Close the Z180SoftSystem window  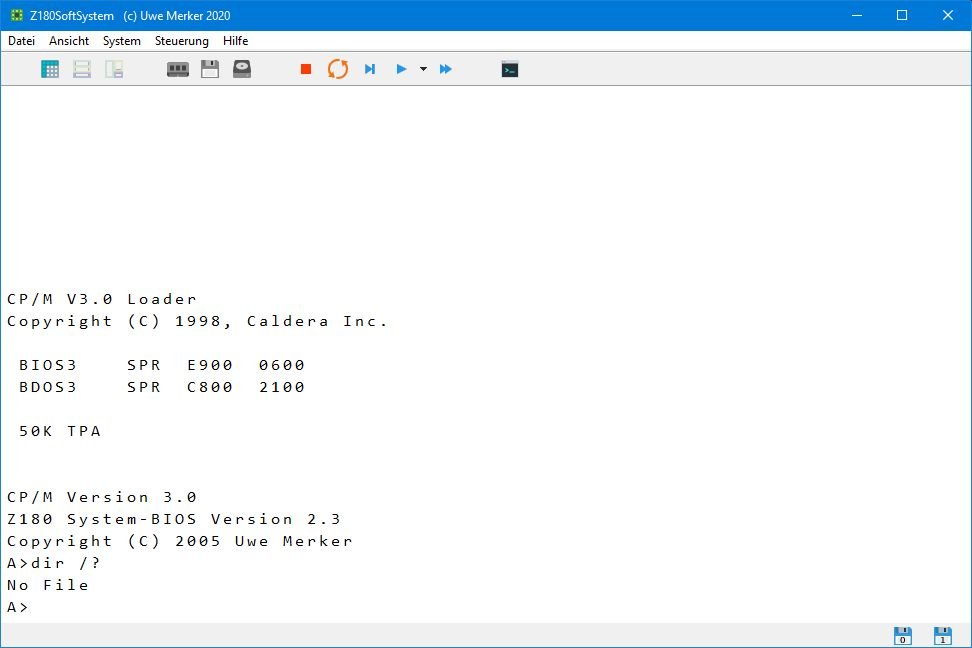click(948, 15)
